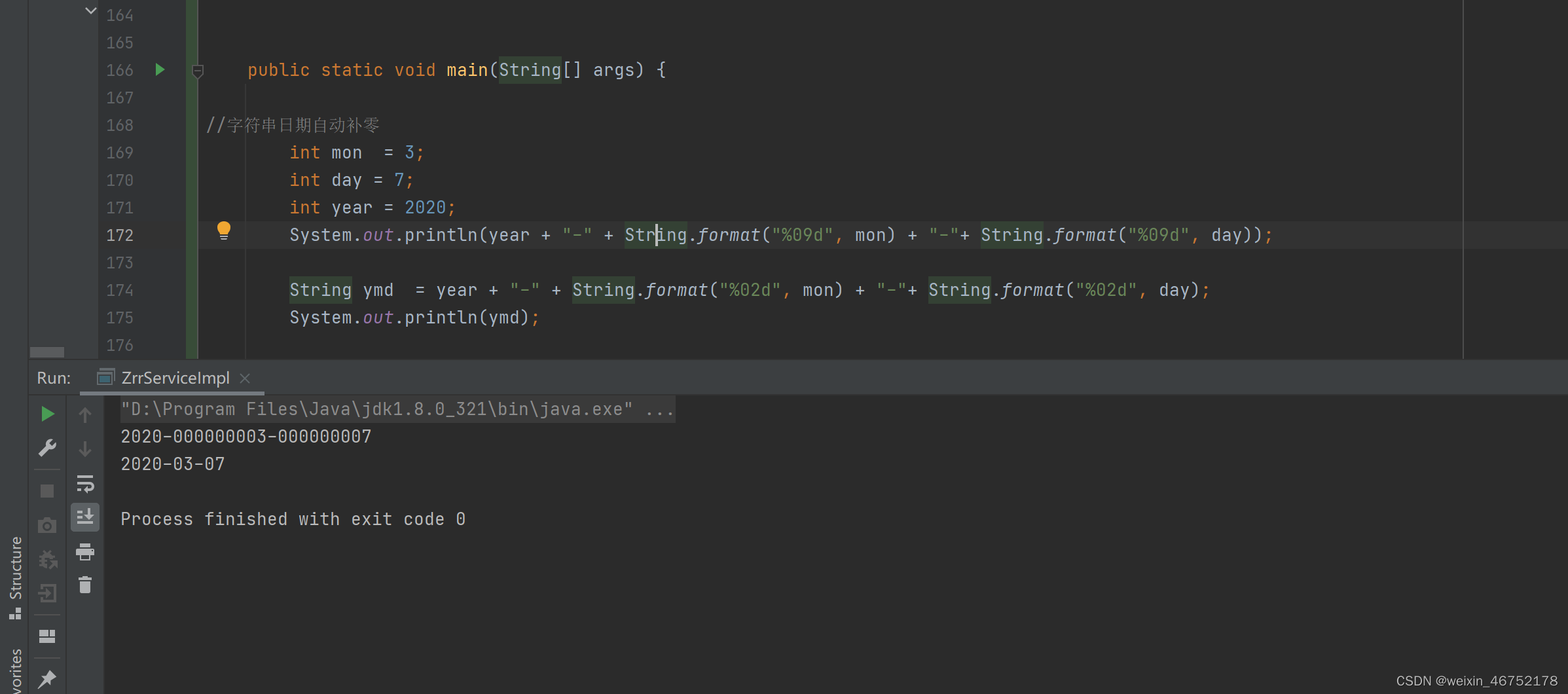Click the 'main' method name
1568x694 pixels.
pos(467,70)
